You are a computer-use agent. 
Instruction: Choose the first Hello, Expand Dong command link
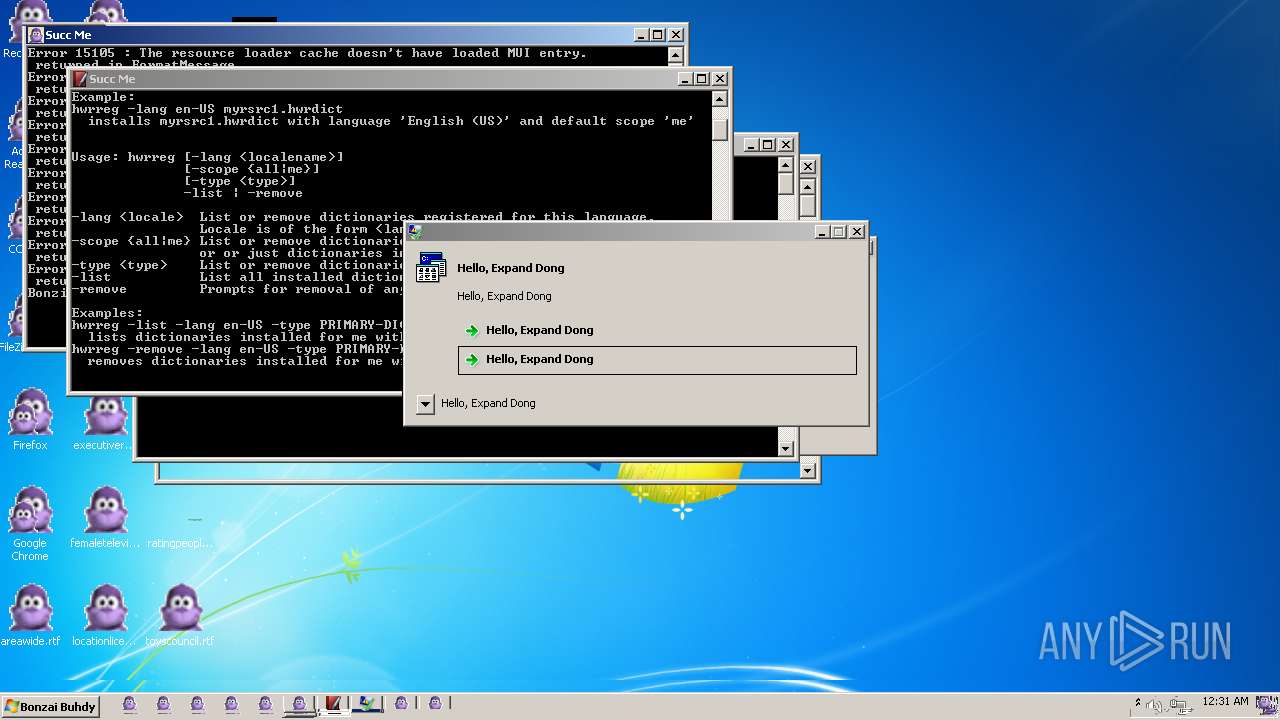point(657,330)
